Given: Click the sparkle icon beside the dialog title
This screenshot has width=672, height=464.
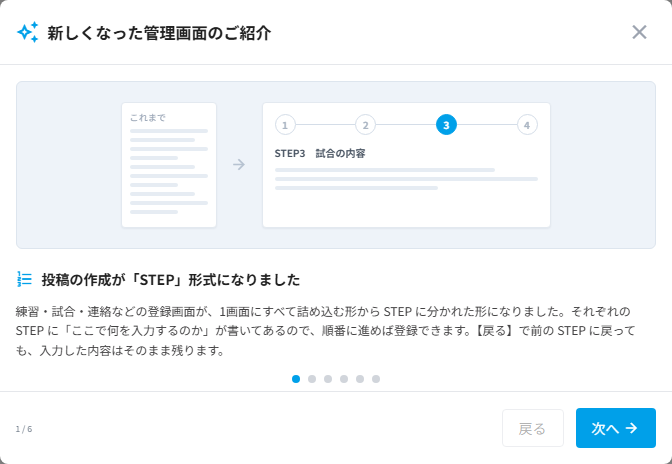Looking at the screenshot, I should (28, 32).
